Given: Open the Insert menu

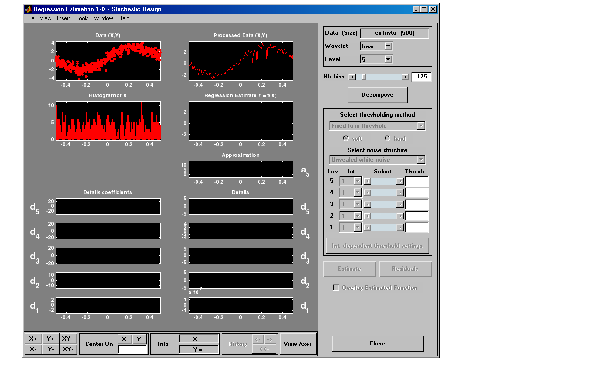Looking at the screenshot, I should pyautogui.click(x=63, y=18).
